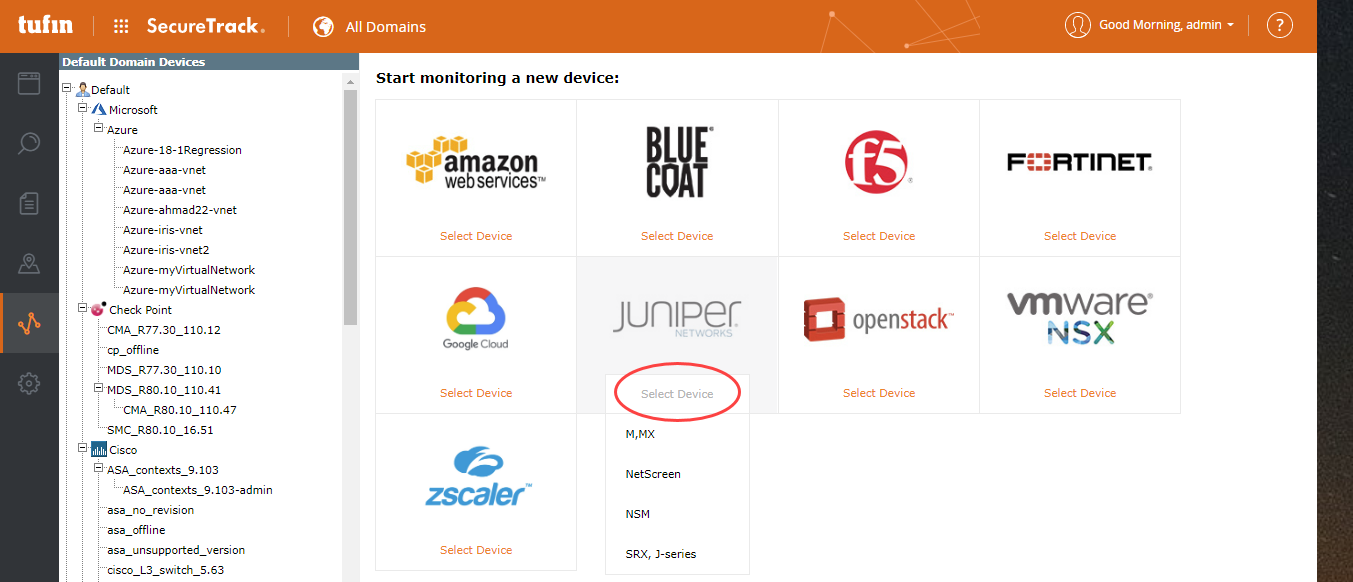Click the Fortinet logo
1353x582 pixels.
coord(1080,162)
